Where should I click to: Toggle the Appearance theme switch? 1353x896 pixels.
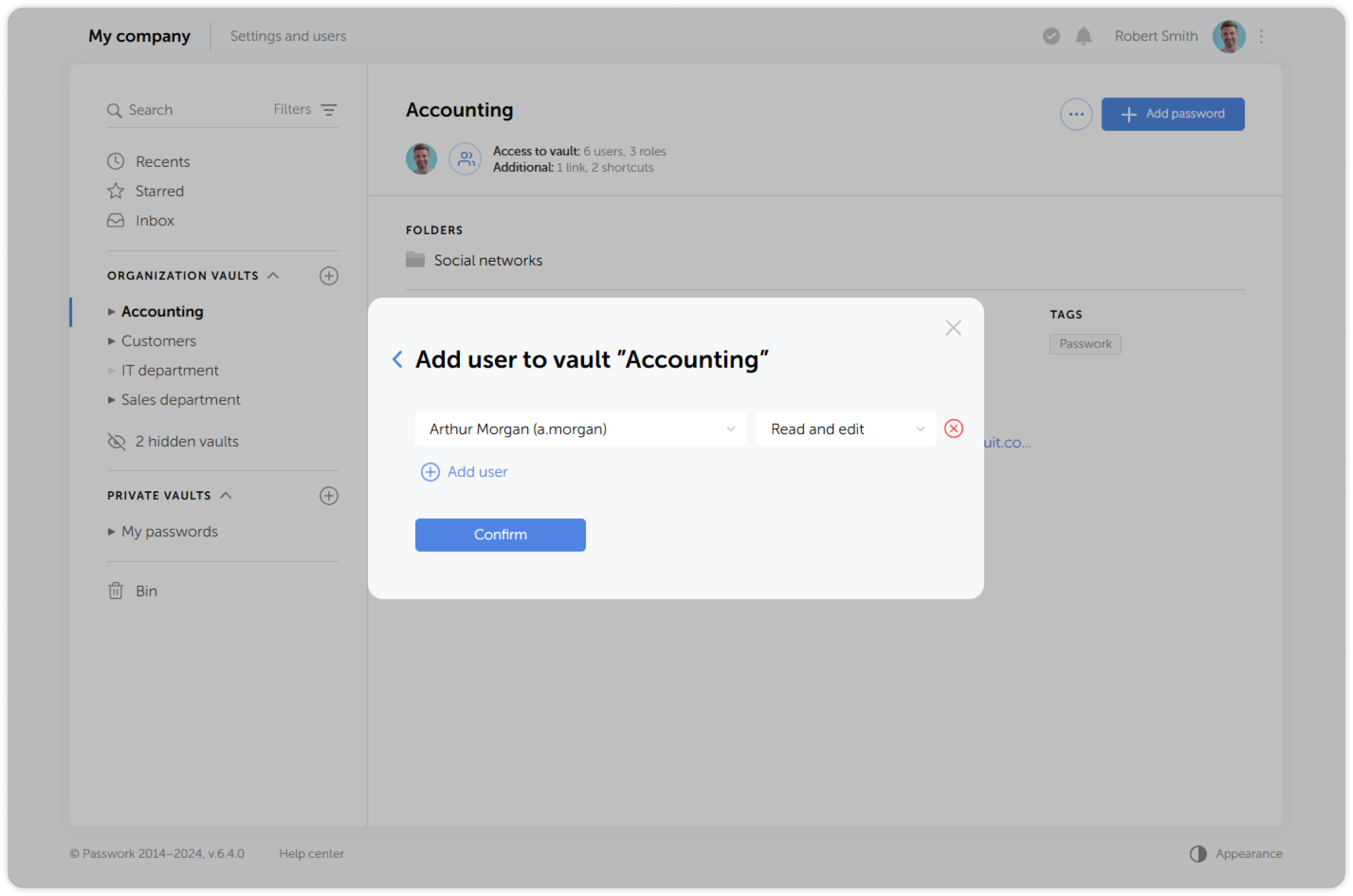coord(1199,853)
